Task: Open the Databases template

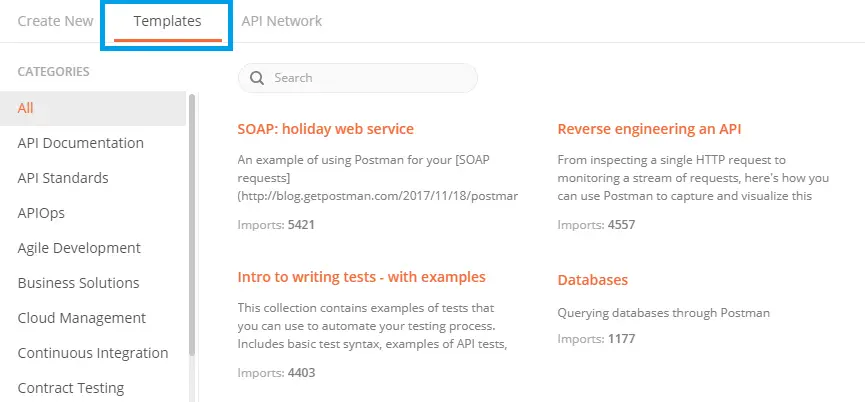Action: pyautogui.click(x=593, y=280)
